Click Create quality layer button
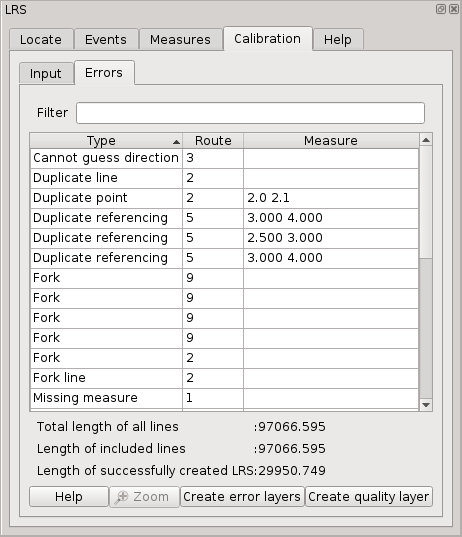 (369, 497)
